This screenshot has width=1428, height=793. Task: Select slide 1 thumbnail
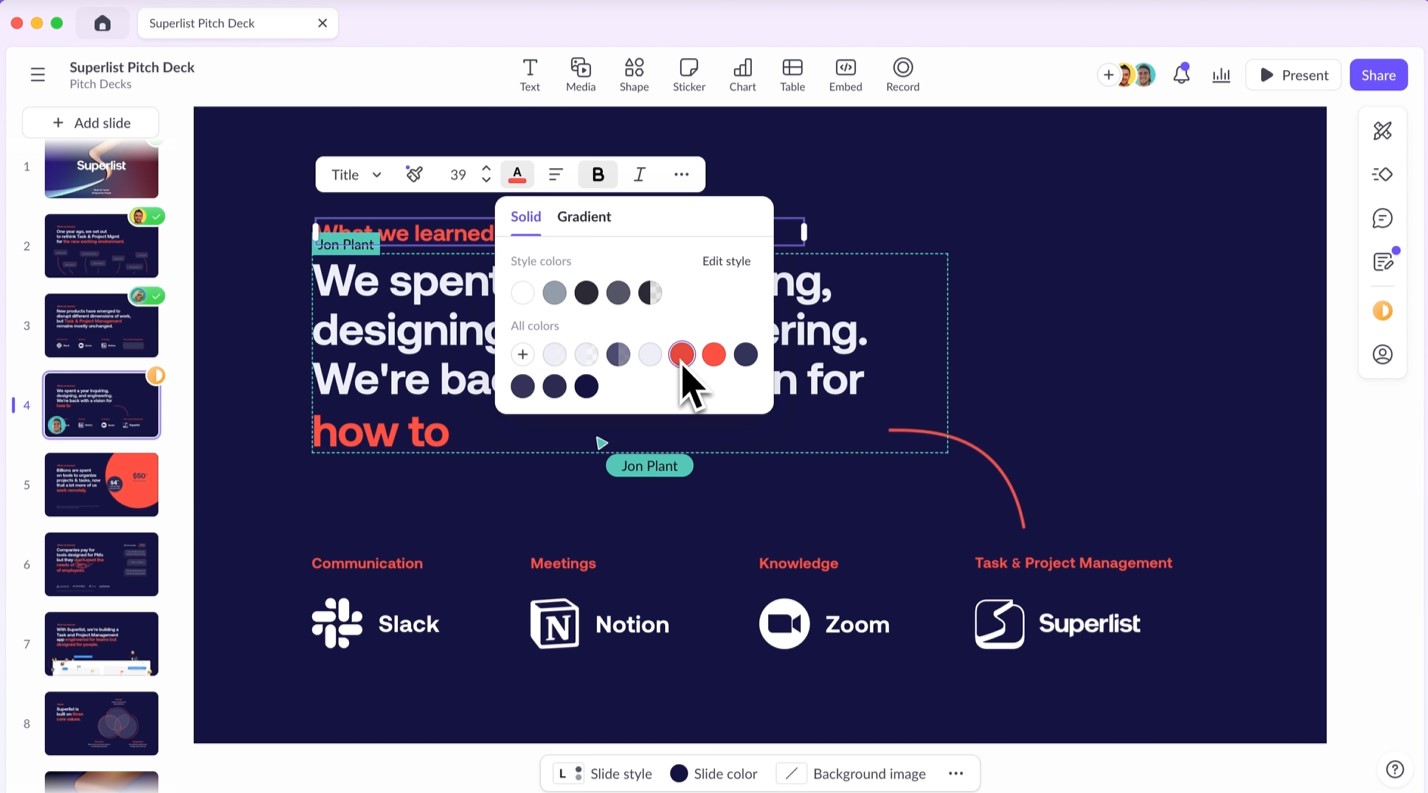point(101,169)
